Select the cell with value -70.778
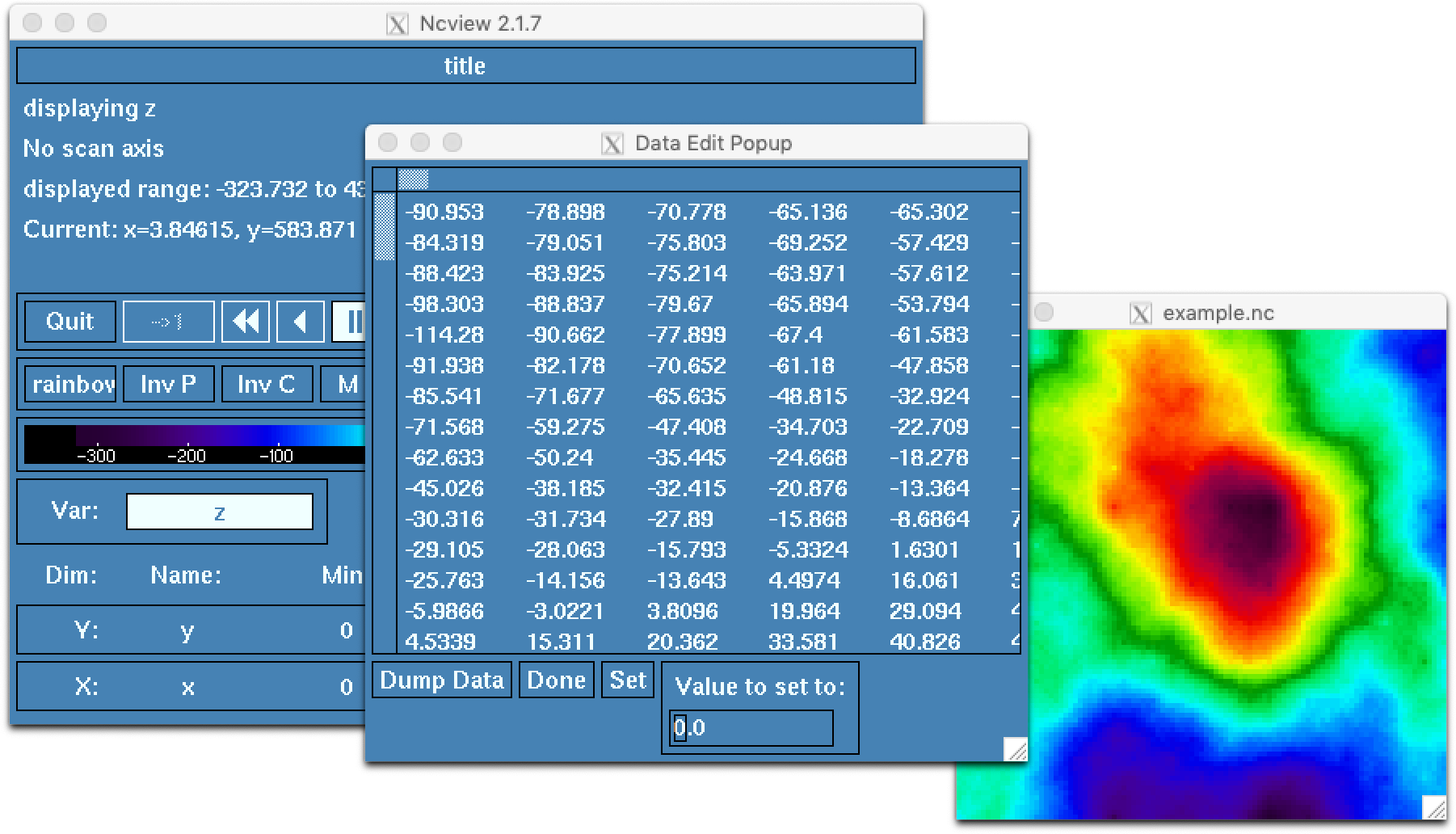1456x834 pixels. pyautogui.click(x=687, y=212)
